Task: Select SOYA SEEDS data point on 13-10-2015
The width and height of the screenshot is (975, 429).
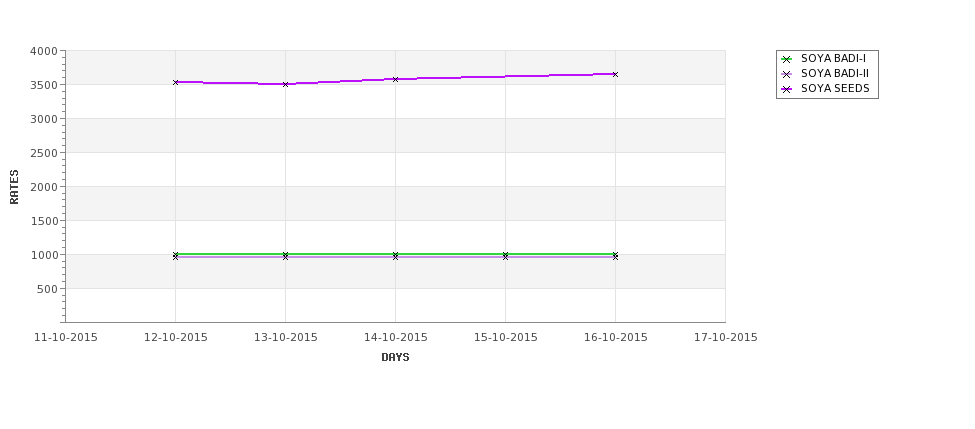Action: click(x=286, y=84)
